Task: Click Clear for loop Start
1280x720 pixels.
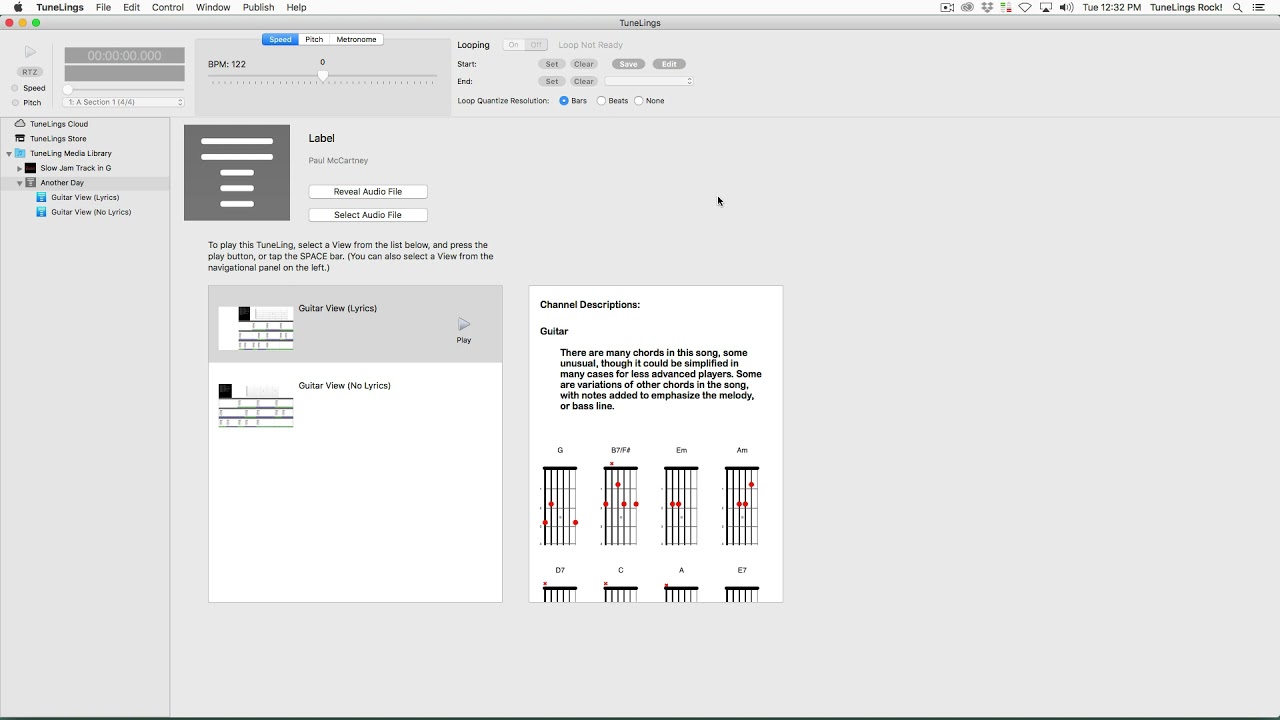Action: coord(584,64)
